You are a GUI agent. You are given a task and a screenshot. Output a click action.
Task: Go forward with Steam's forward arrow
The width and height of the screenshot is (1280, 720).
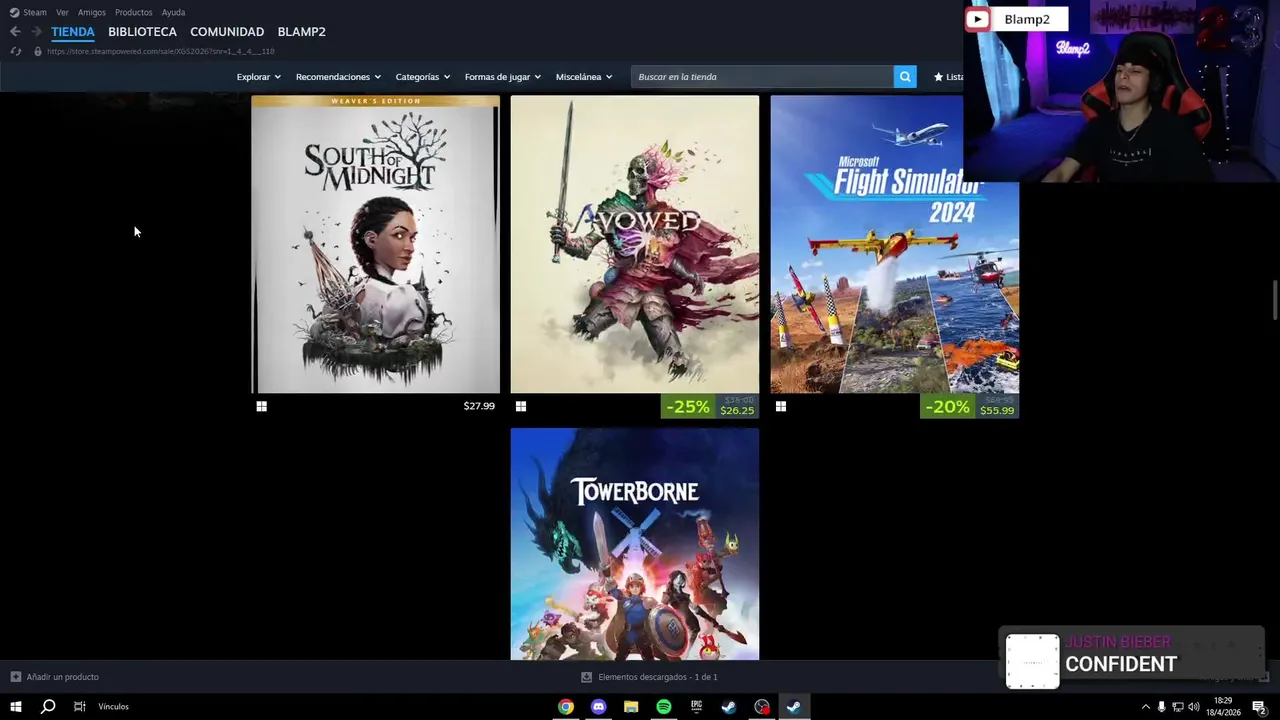tap(36, 32)
